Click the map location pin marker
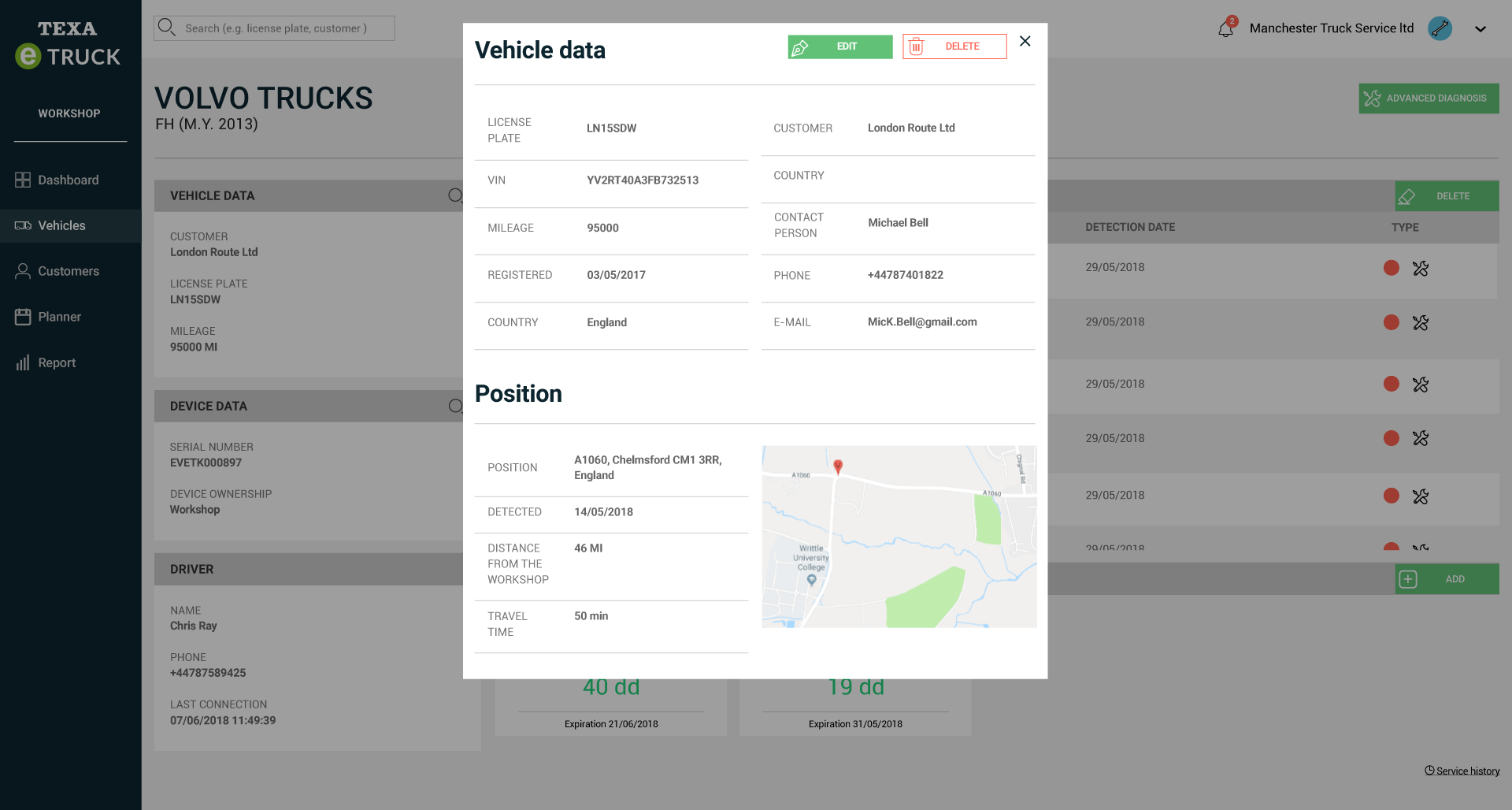Screen dimensions: 1512x810 point(838,466)
